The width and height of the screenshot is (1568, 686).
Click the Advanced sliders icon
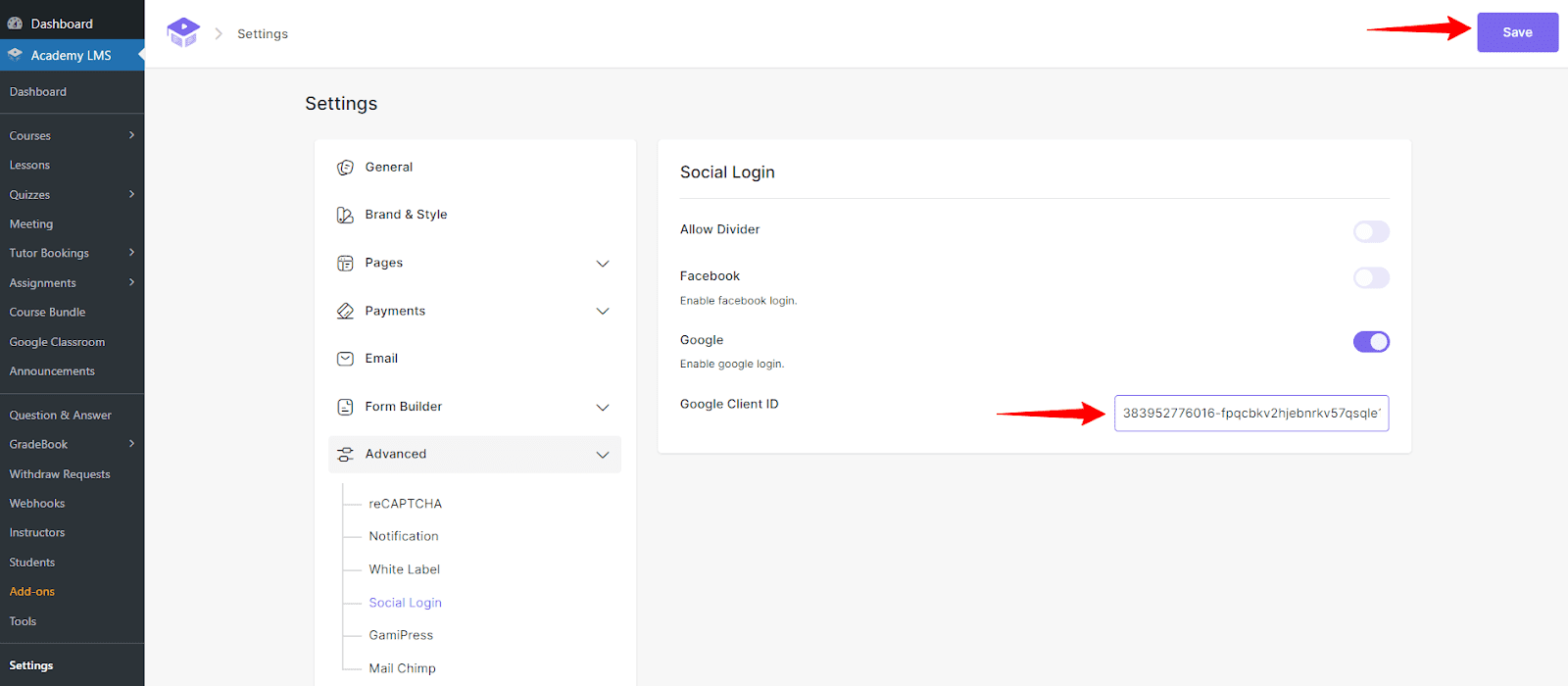point(345,455)
